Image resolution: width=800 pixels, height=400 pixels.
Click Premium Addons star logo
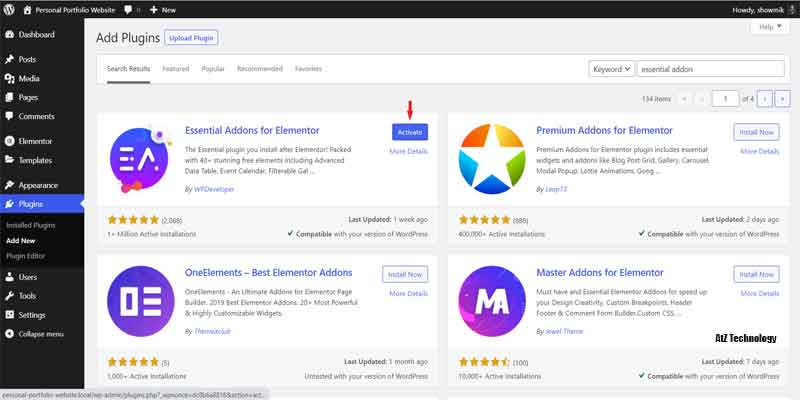pyautogui.click(x=492, y=159)
